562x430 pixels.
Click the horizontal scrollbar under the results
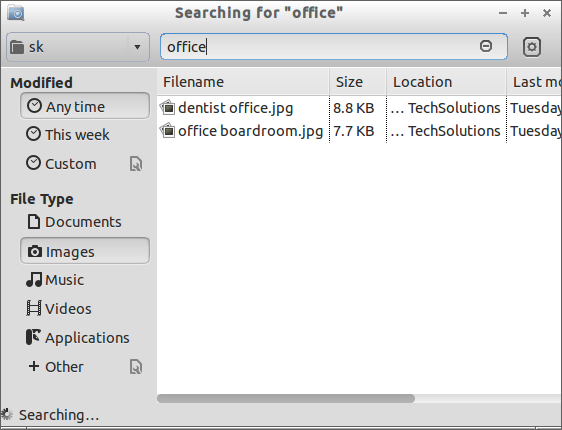point(286,398)
